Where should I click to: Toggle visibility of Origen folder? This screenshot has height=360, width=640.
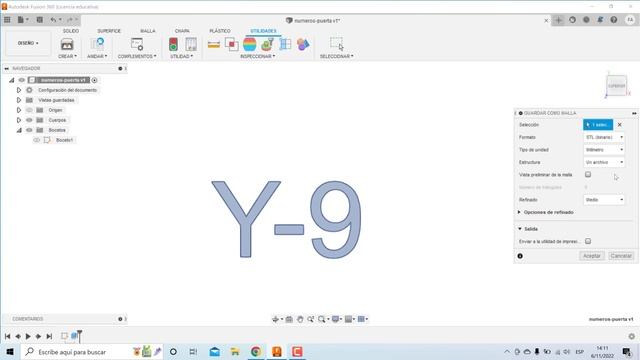click(29, 110)
